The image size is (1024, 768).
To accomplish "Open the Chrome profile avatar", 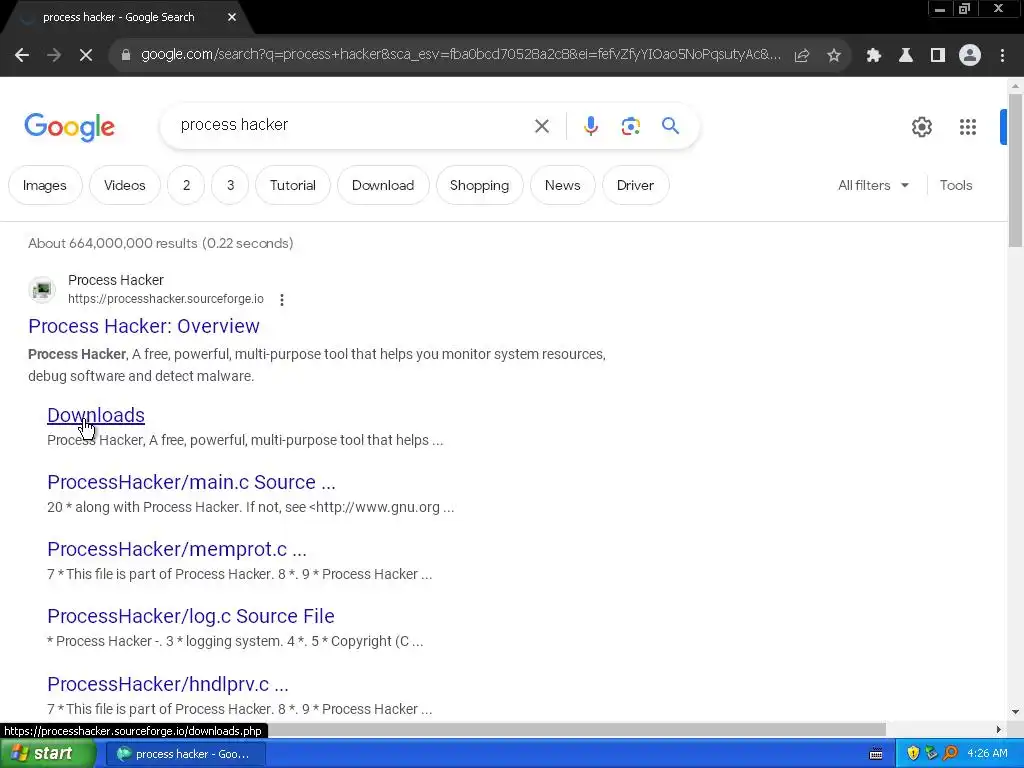I will click(970, 56).
